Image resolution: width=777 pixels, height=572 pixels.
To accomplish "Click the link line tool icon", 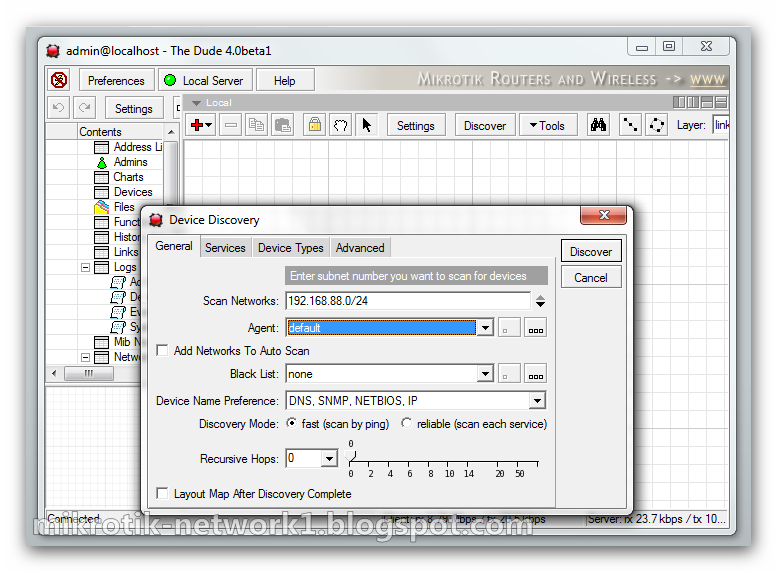I will [630, 125].
